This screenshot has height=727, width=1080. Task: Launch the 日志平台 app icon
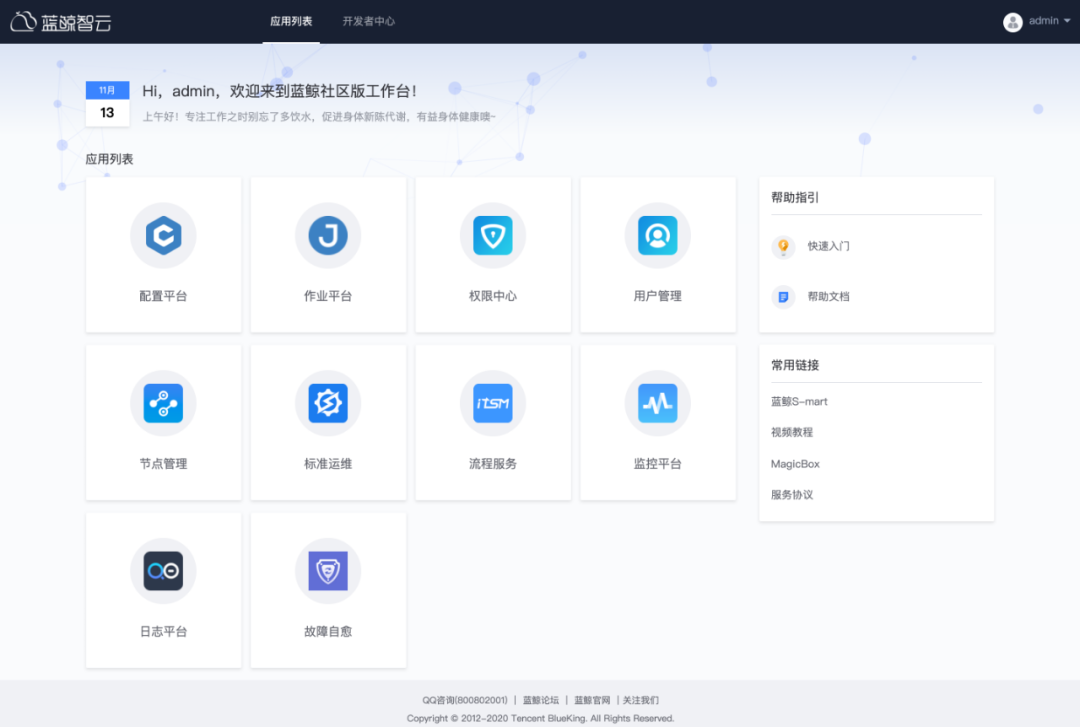pyautogui.click(x=163, y=571)
